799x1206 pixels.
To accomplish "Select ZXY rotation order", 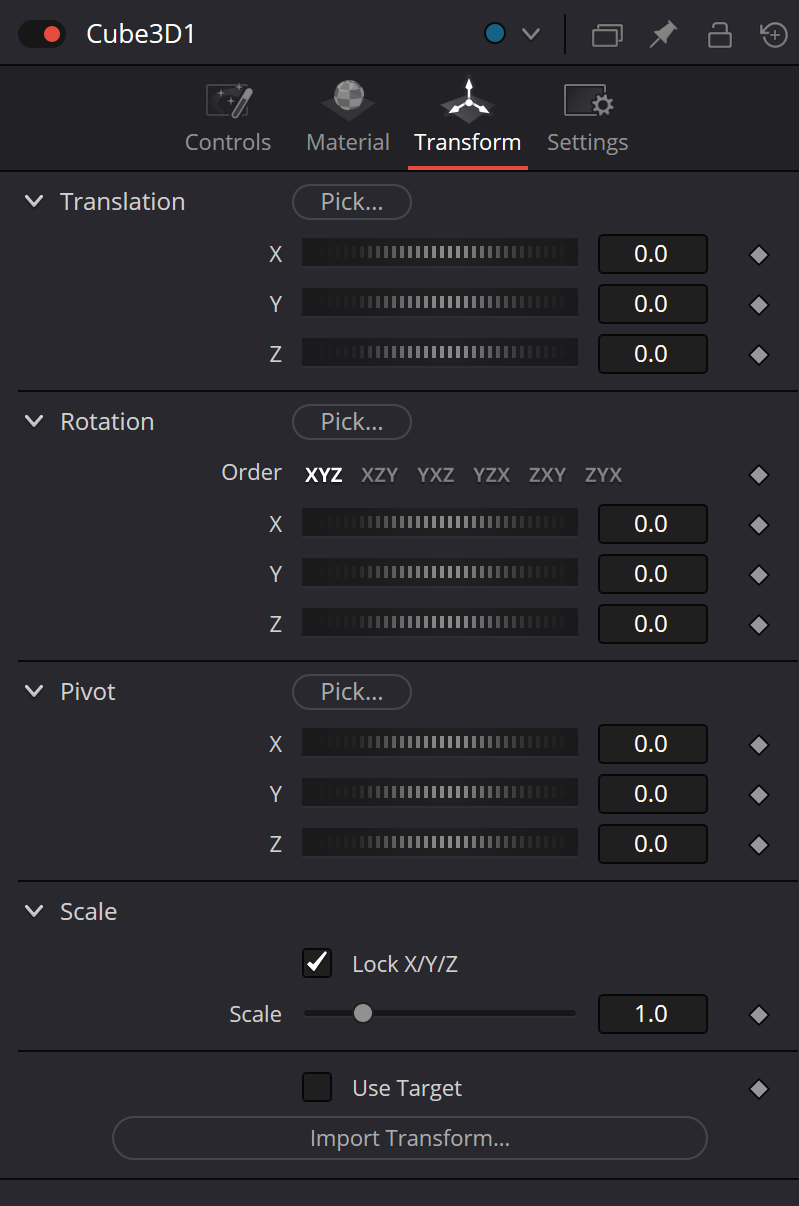I will coord(548,475).
